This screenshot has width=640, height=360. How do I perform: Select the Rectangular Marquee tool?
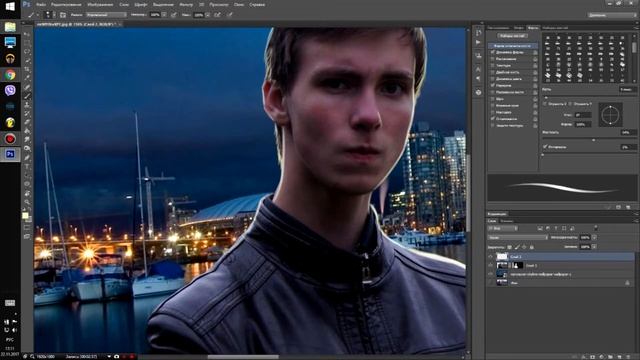tap(27, 42)
